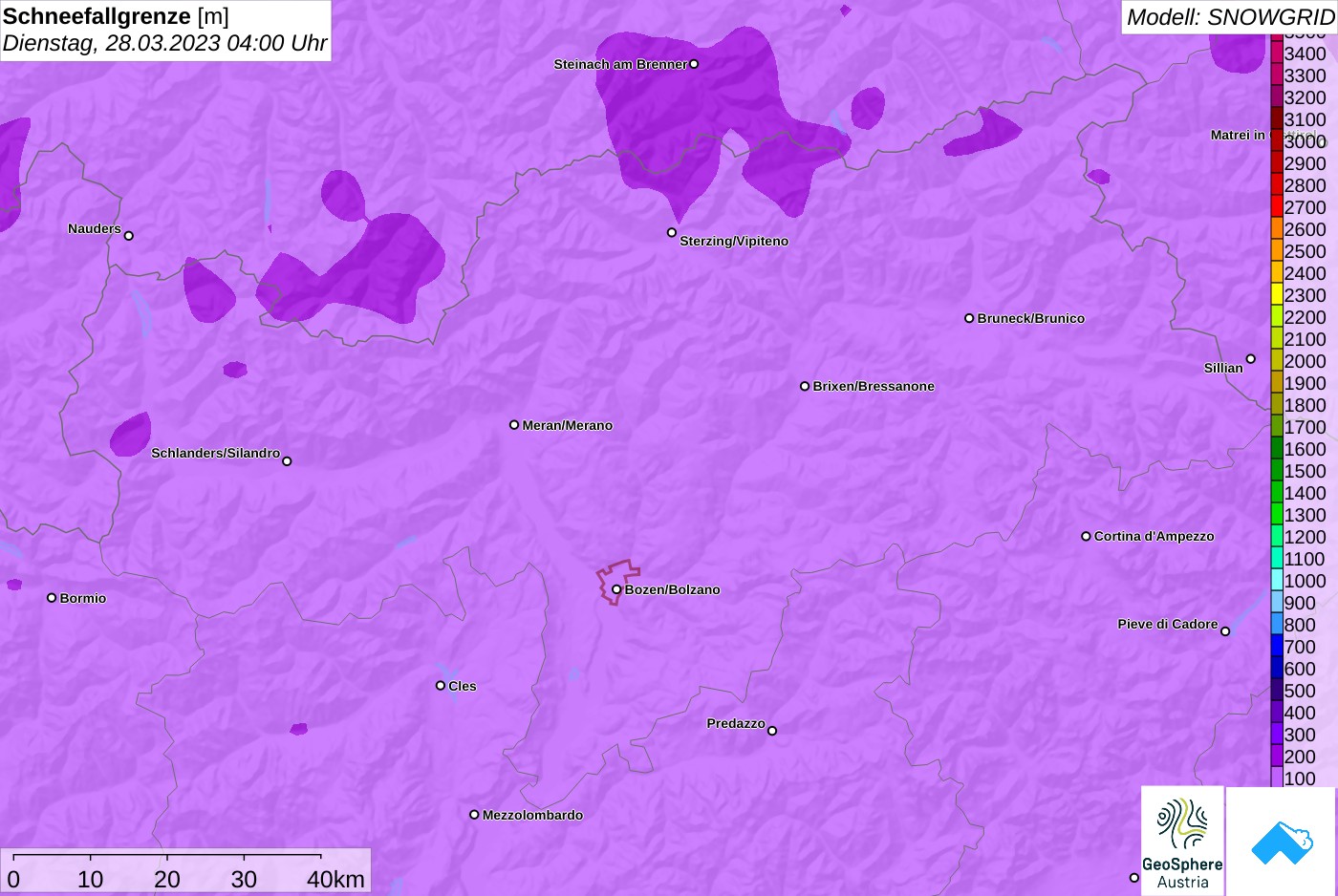This screenshot has width=1338, height=896.
Task: Click the 500 legend value
Action: click(x=1300, y=691)
